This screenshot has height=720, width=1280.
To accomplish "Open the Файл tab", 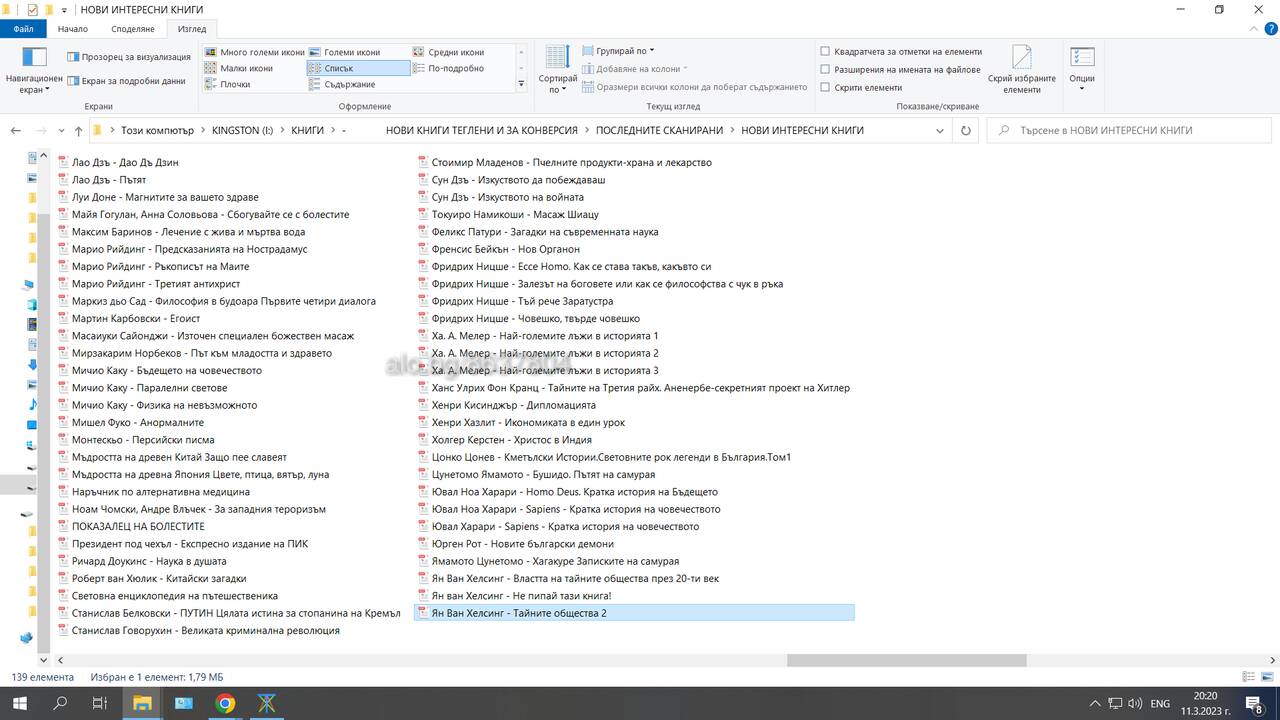I will (24, 29).
